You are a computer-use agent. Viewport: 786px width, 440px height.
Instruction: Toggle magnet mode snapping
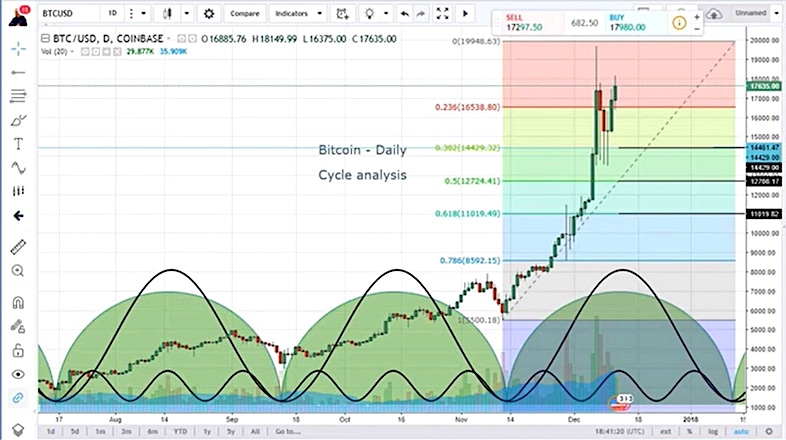tap(18, 303)
